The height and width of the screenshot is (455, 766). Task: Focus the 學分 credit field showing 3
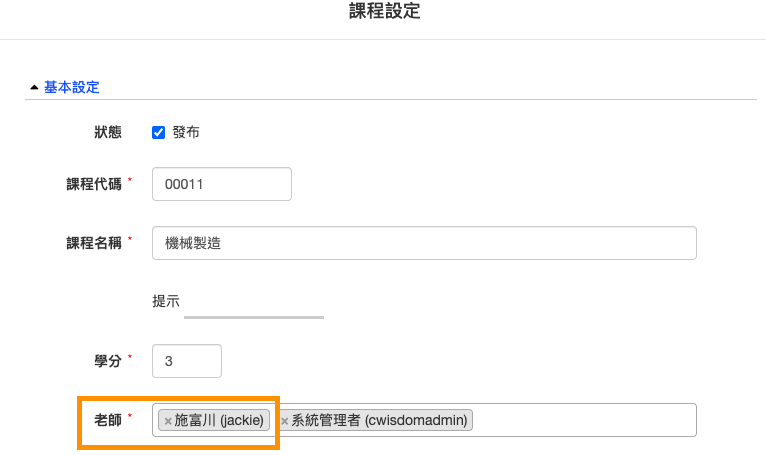187,361
